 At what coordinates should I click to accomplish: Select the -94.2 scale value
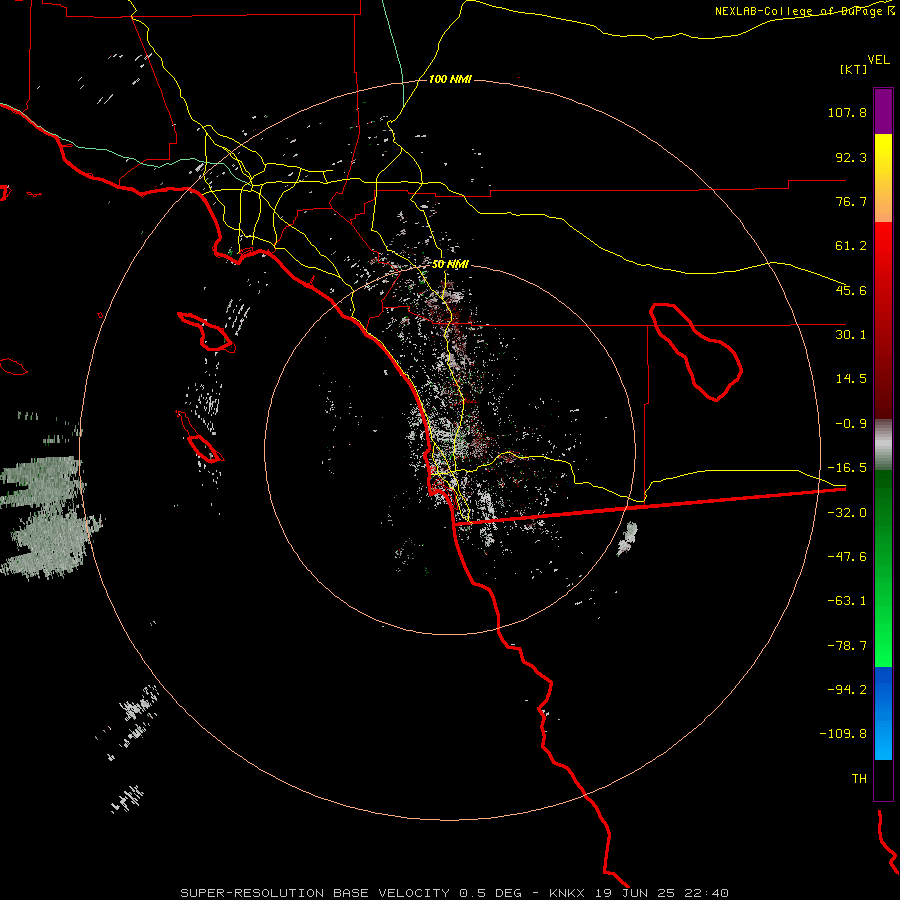(847, 690)
